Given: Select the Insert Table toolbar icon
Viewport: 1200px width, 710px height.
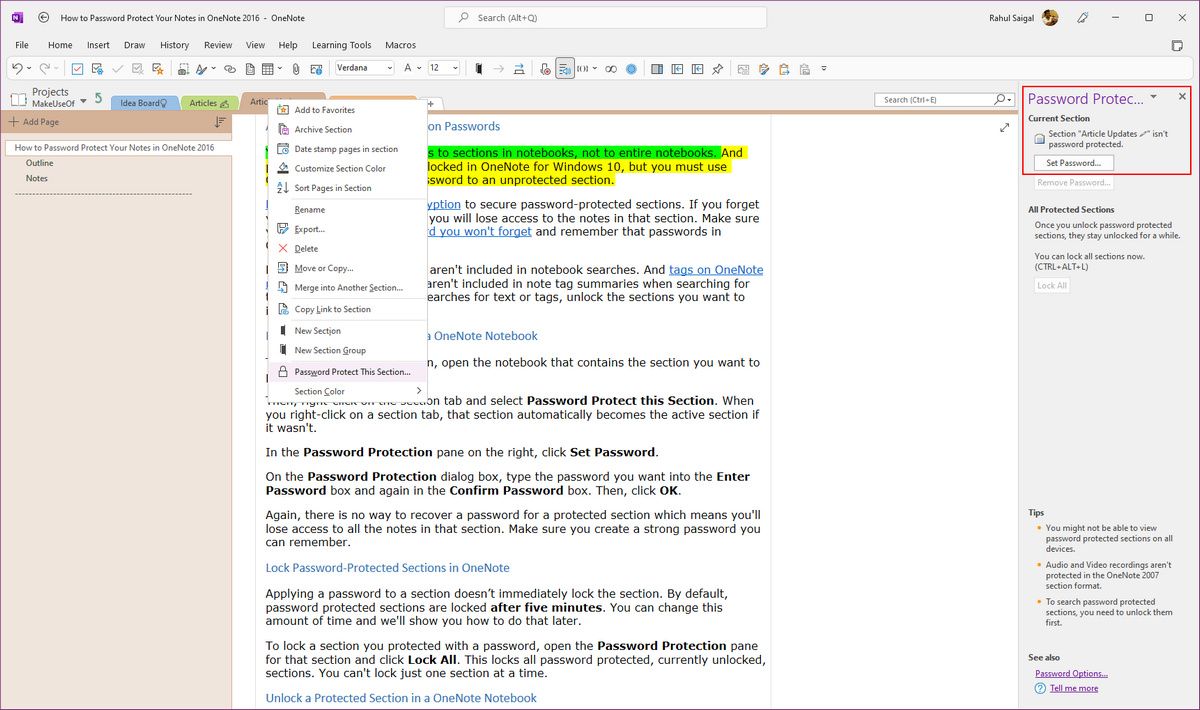Looking at the screenshot, I should coord(268,67).
